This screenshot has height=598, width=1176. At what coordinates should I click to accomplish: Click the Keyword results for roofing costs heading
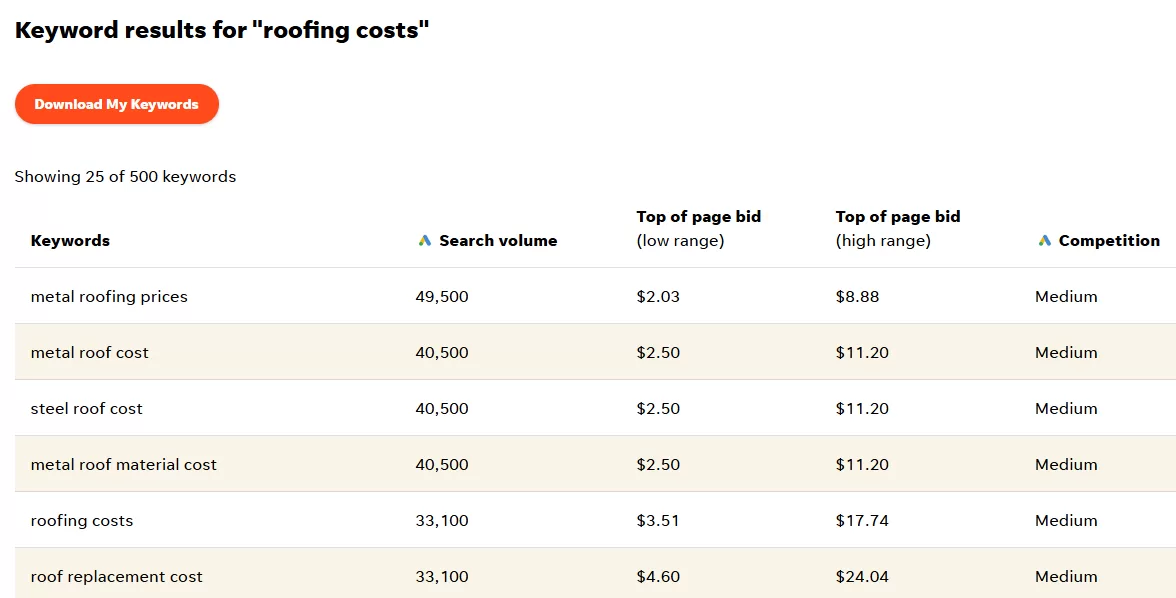[222, 30]
